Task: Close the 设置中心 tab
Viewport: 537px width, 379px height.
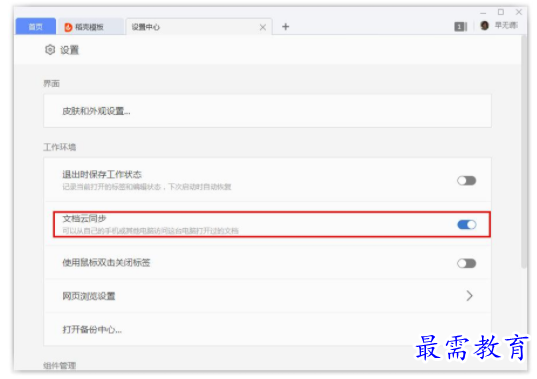Action: (263, 27)
